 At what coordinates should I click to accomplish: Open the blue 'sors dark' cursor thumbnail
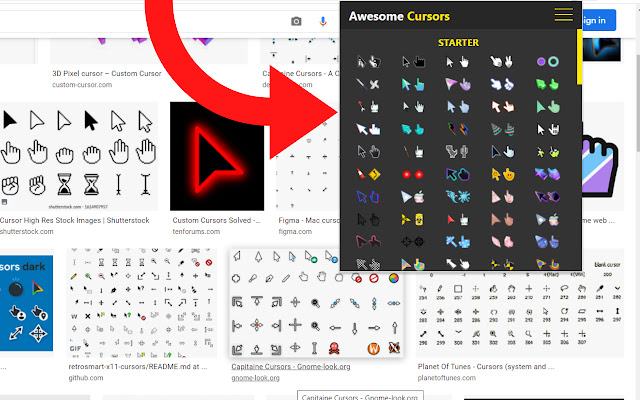click(x=27, y=303)
